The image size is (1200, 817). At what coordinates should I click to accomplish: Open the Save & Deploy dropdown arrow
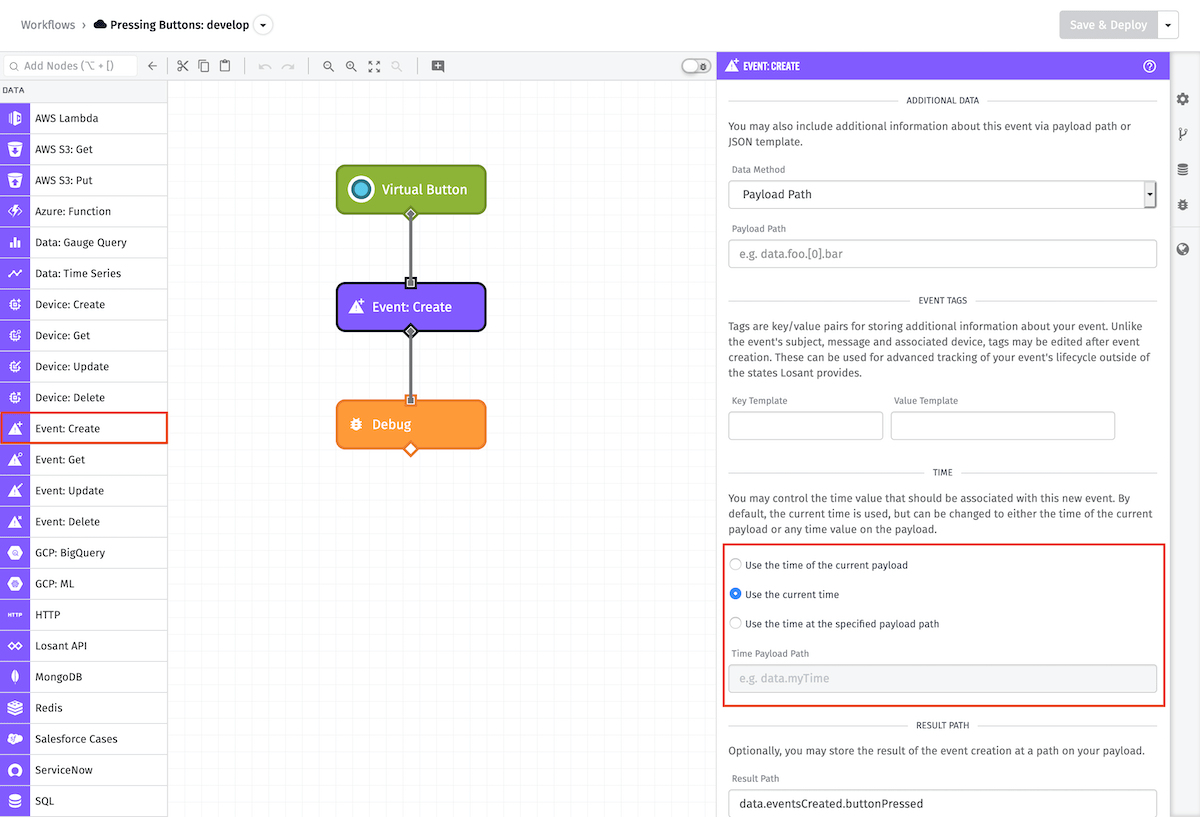pos(1169,25)
